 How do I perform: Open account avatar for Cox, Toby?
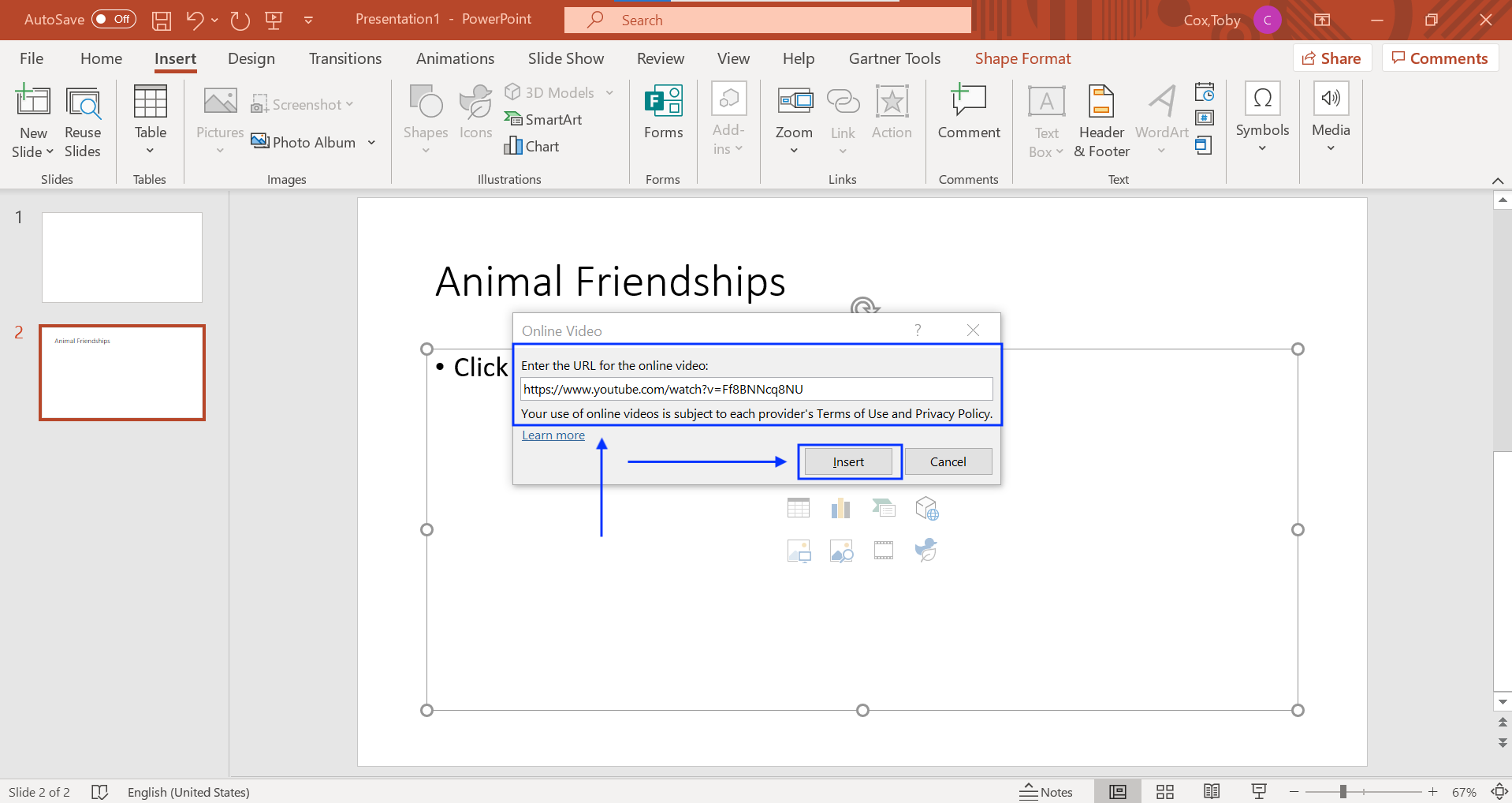pyautogui.click(x=1267, y=21)
